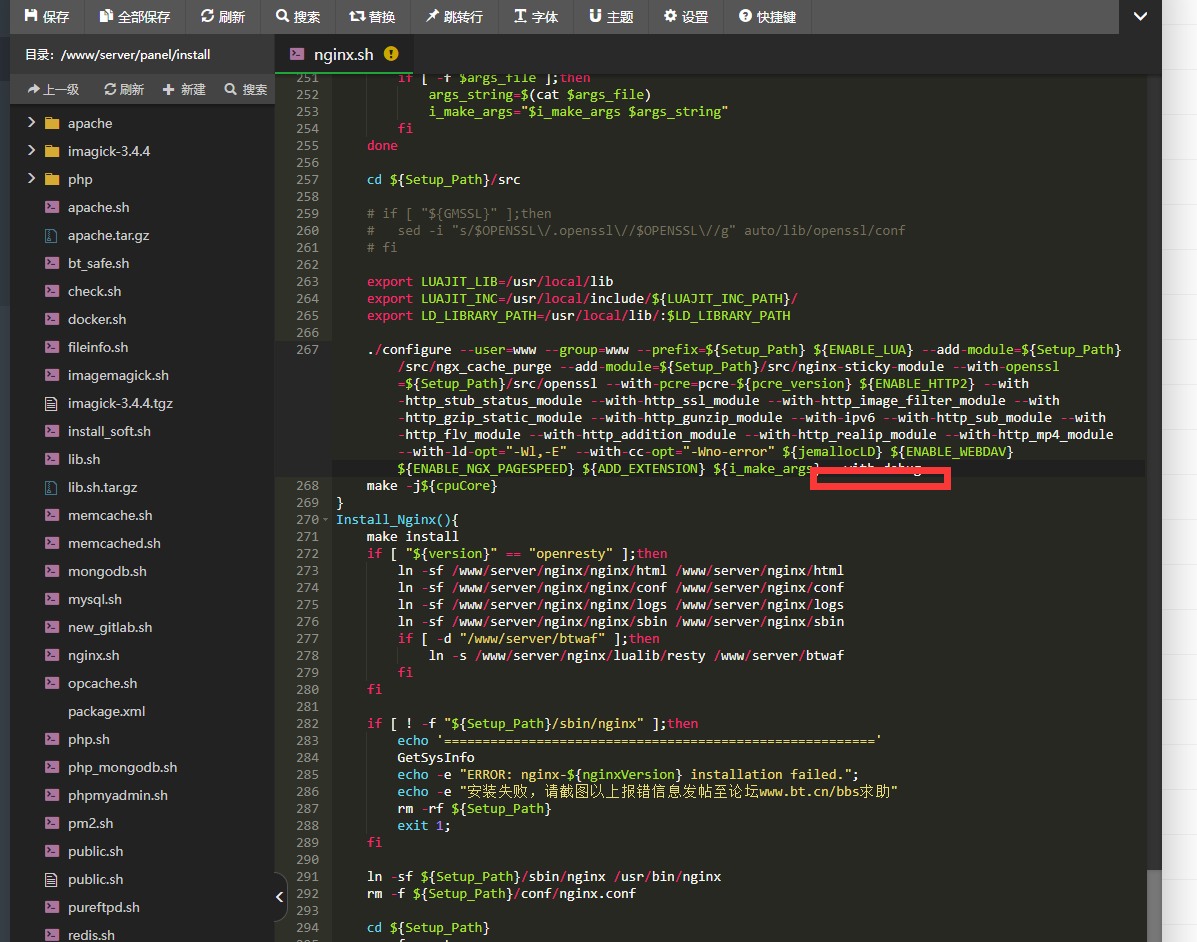Click the unsaved warning icon on nginx.sh tab
The height and width of the screenshot is (942, 1197).
tap(391, 53)
